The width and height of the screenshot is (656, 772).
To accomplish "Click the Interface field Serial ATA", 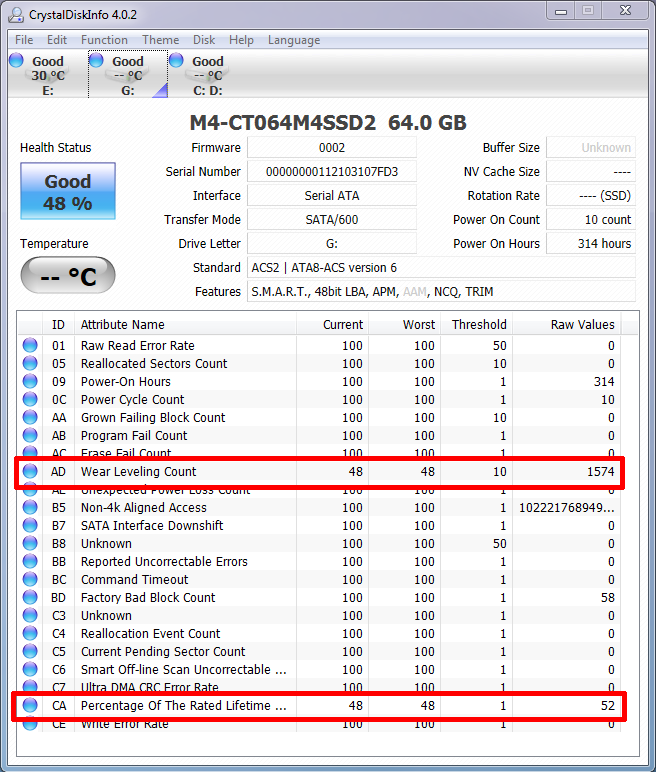I will point(332,196).
